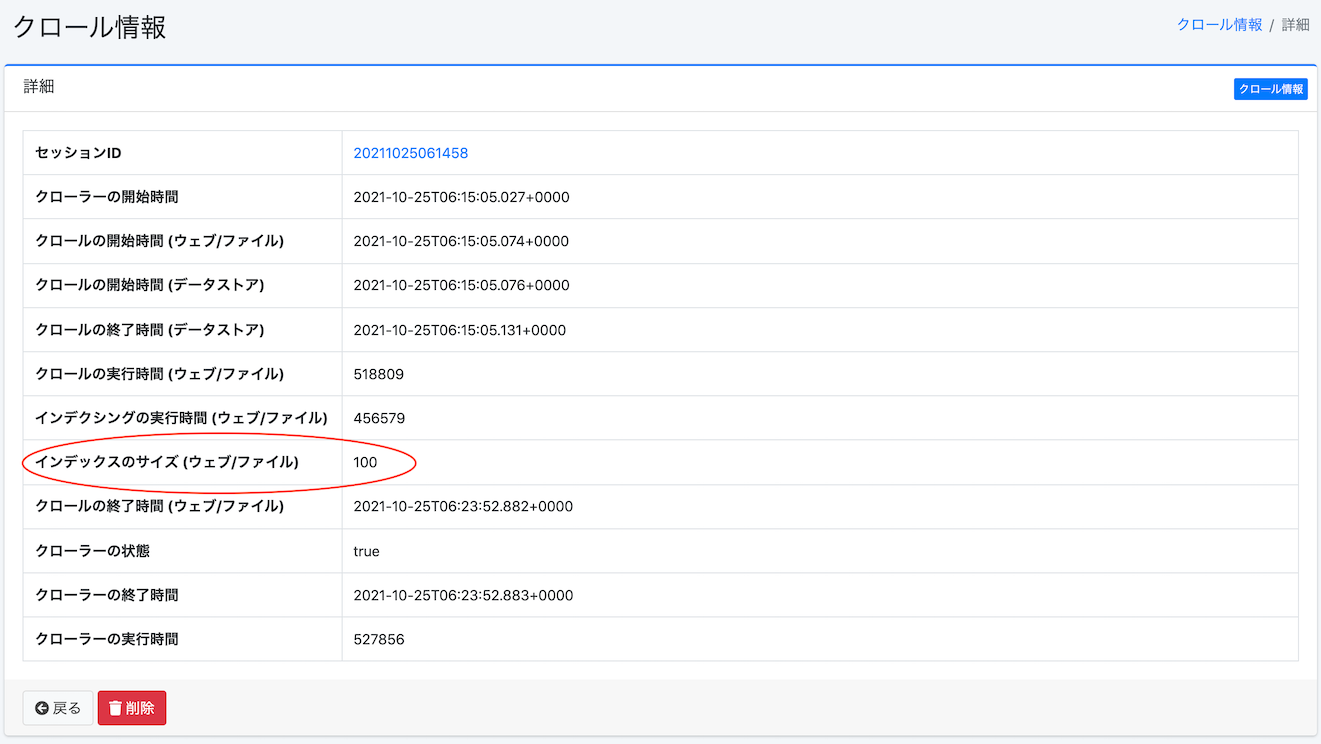Click the blue クロール情報 badge button
This screenshot has height=744, width=1321.
tap(1270, 89)
